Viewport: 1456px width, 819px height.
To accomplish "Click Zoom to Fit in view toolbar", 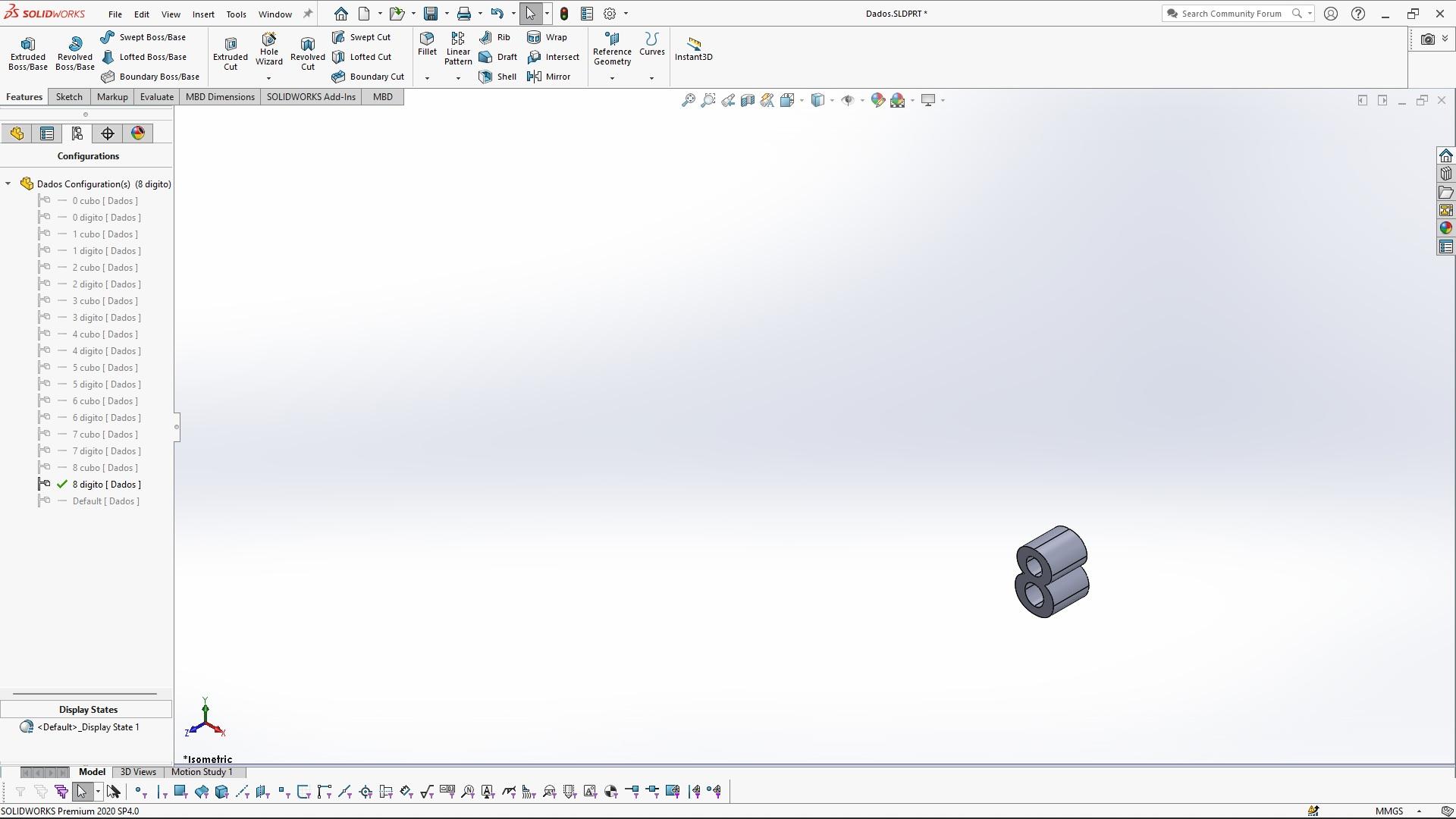I will 688,100.
